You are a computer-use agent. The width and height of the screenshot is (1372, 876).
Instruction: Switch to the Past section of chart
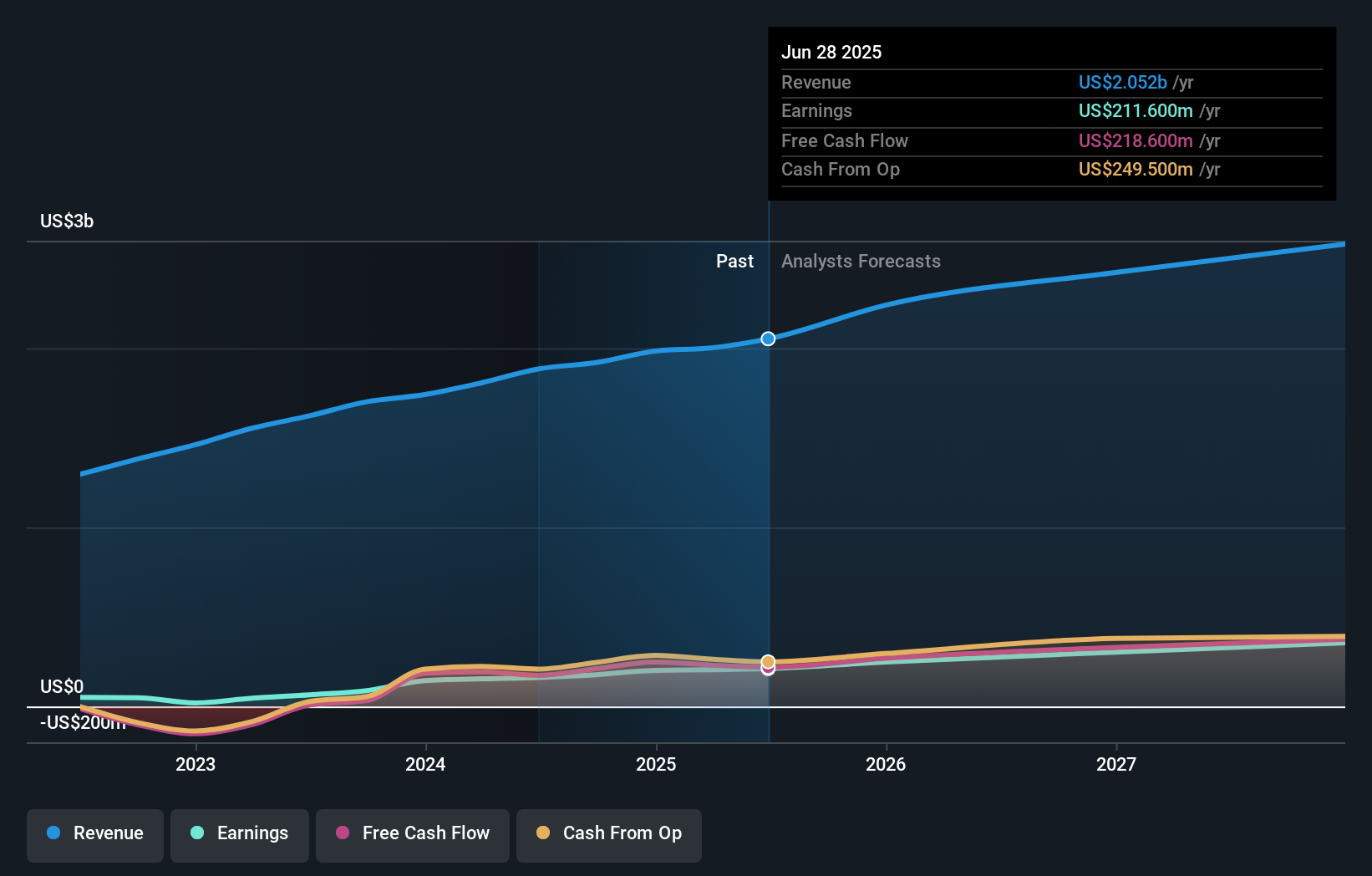coord(734,261)
